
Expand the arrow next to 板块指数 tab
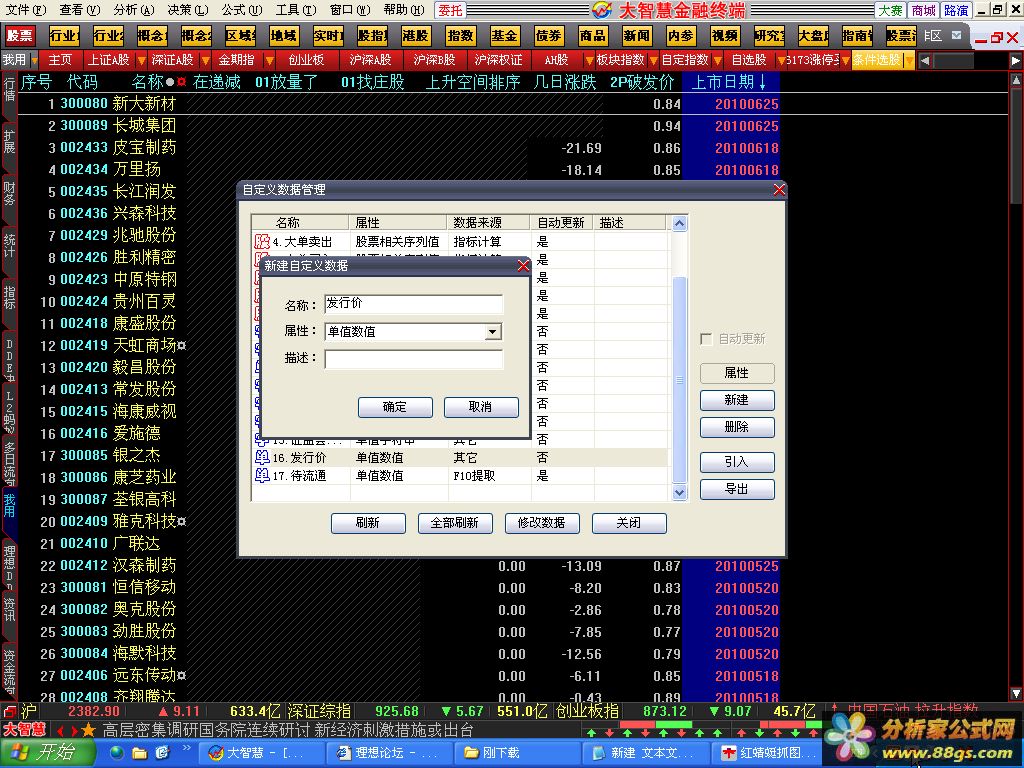pyautogui.click(x=653, y=61)
